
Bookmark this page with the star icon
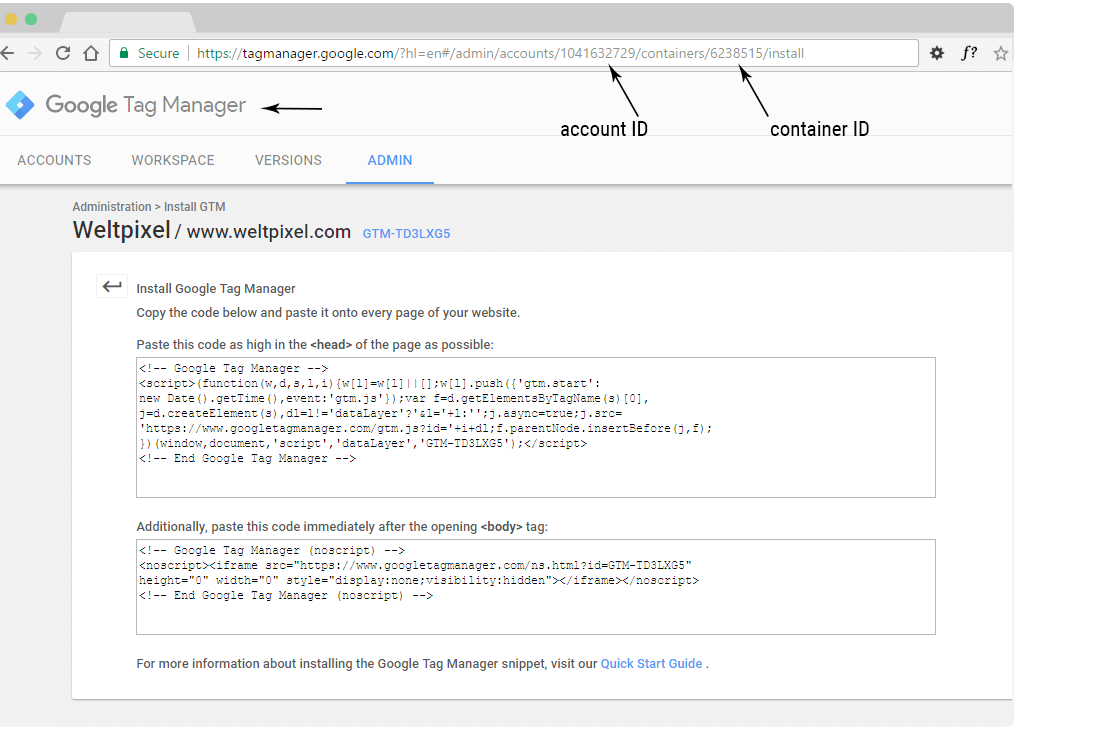tap(1000, 54)
